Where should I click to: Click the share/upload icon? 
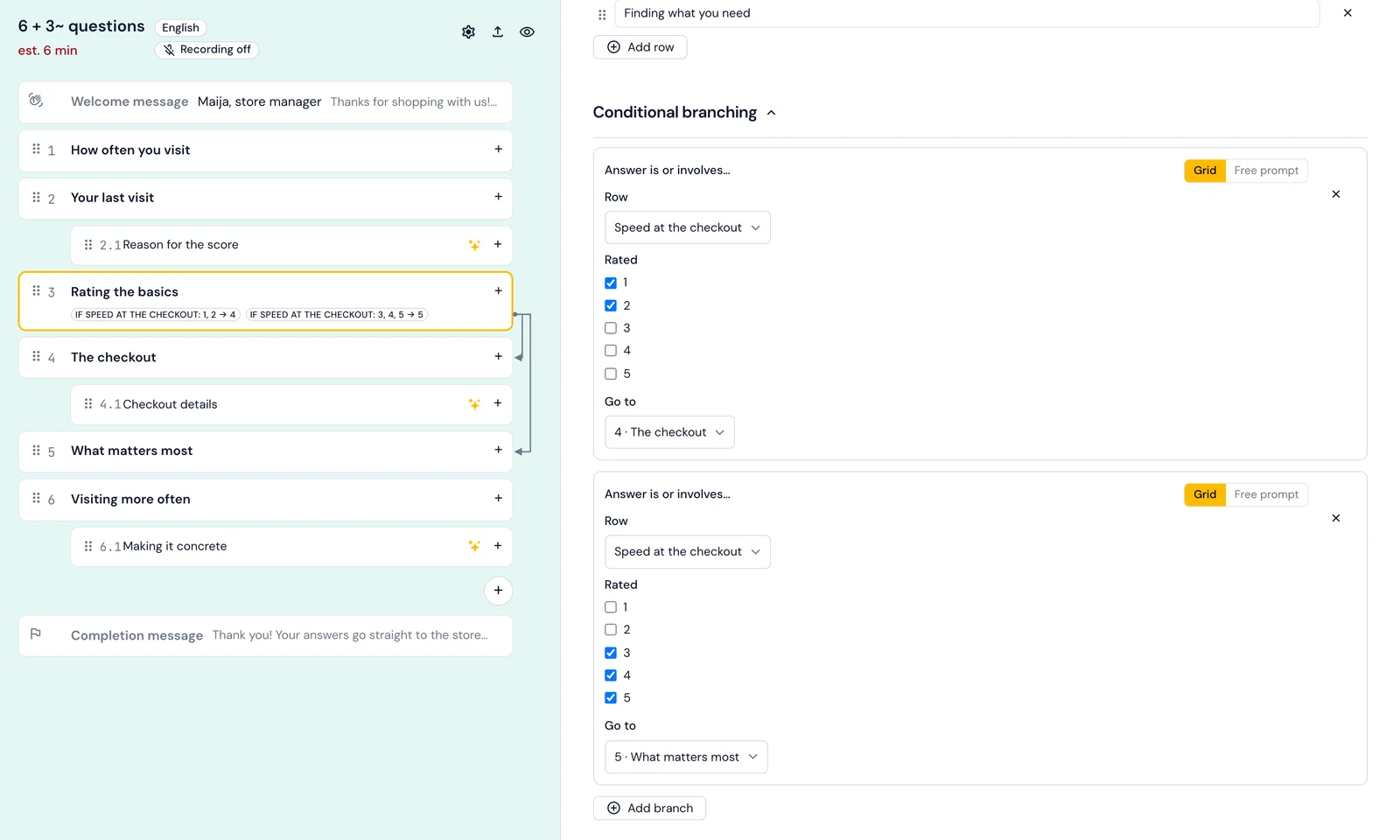coord(497,31)
